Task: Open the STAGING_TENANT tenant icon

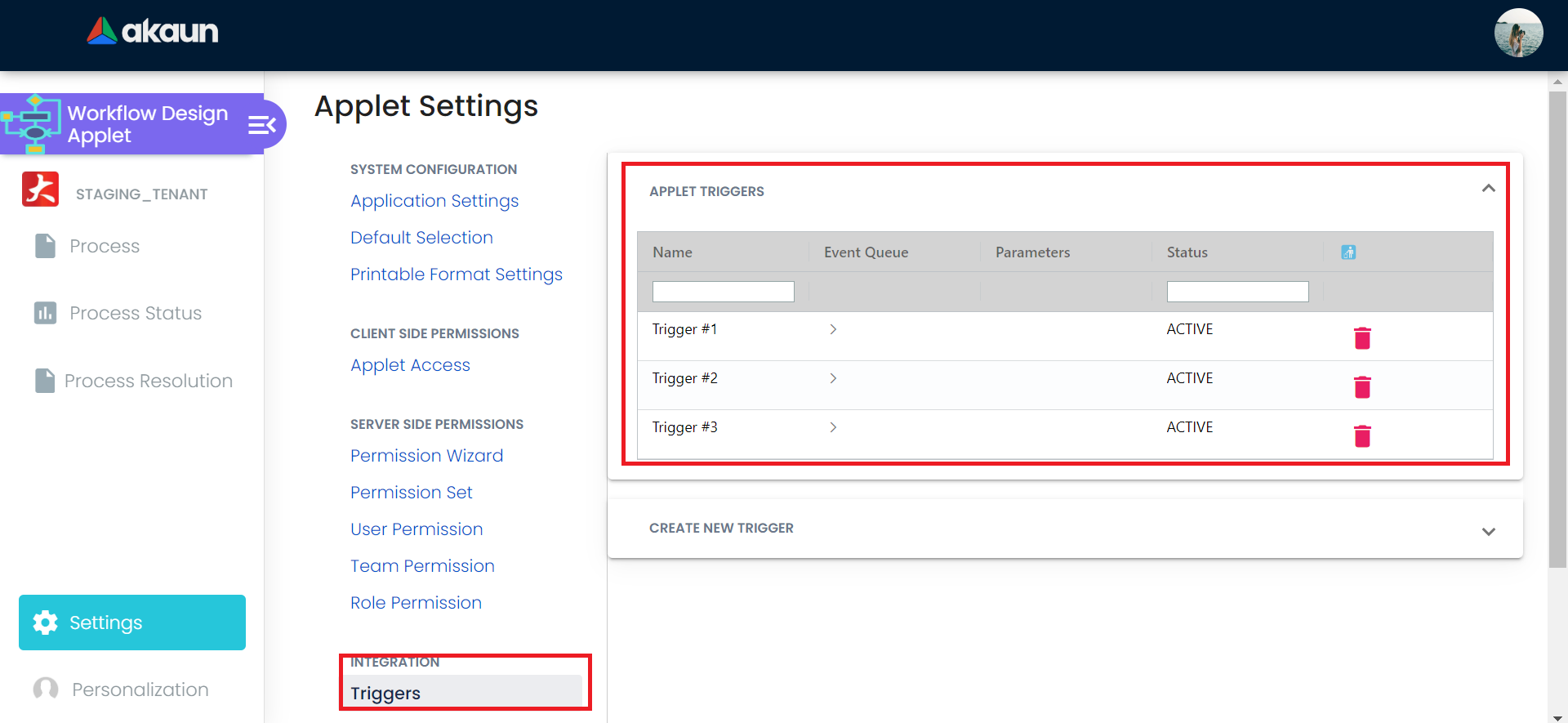Action: pyautogui.click(x=40, y=190)
